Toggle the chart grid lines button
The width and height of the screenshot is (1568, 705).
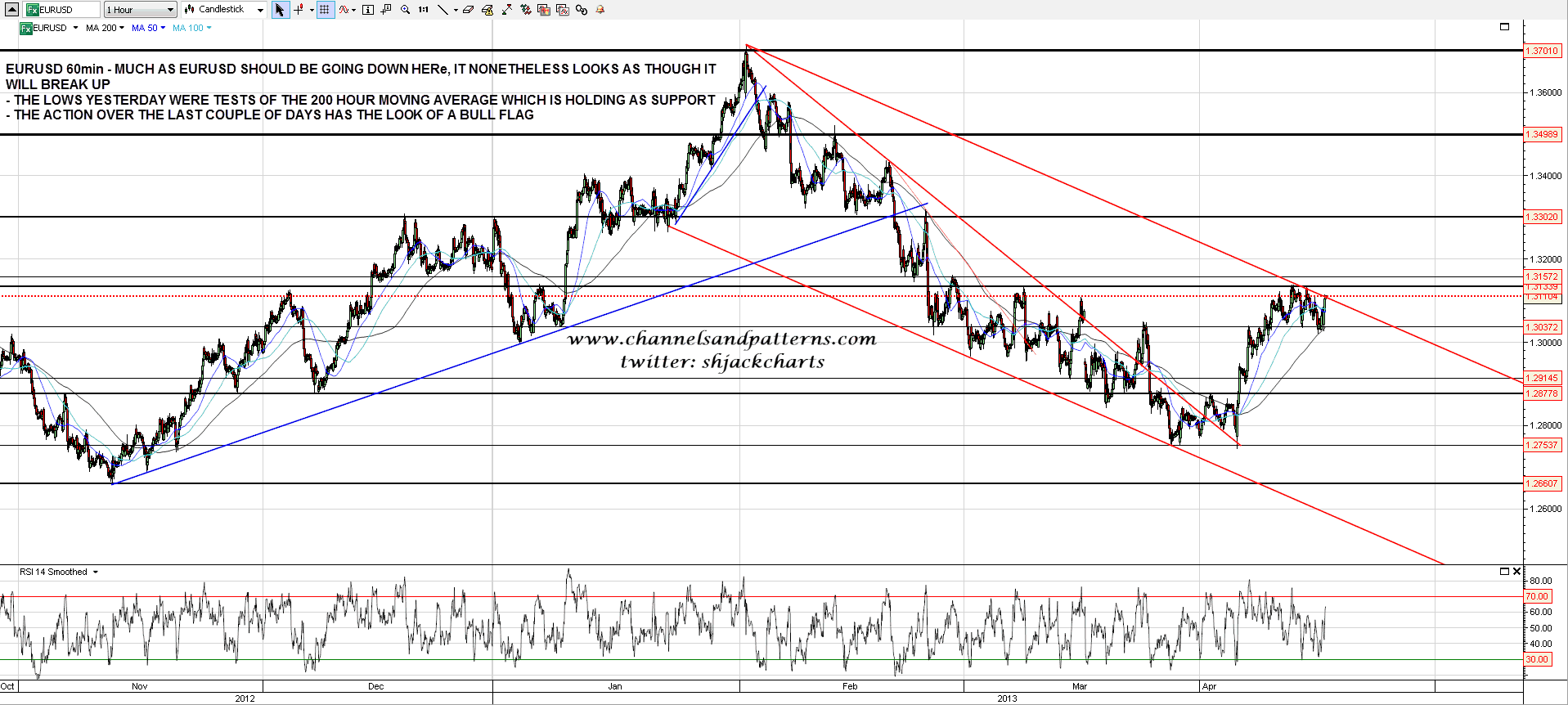point(325,10)
